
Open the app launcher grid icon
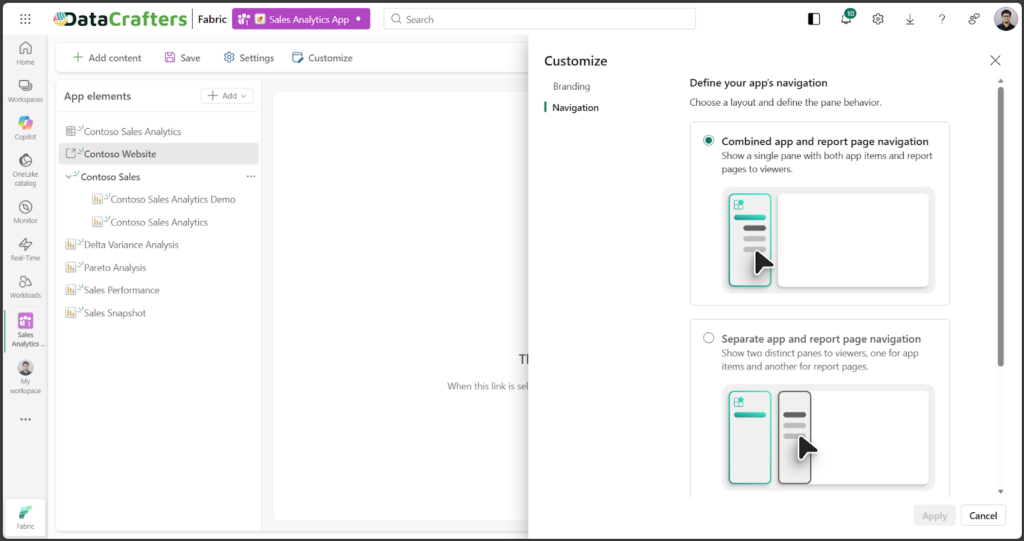click(x=25, y=19)
